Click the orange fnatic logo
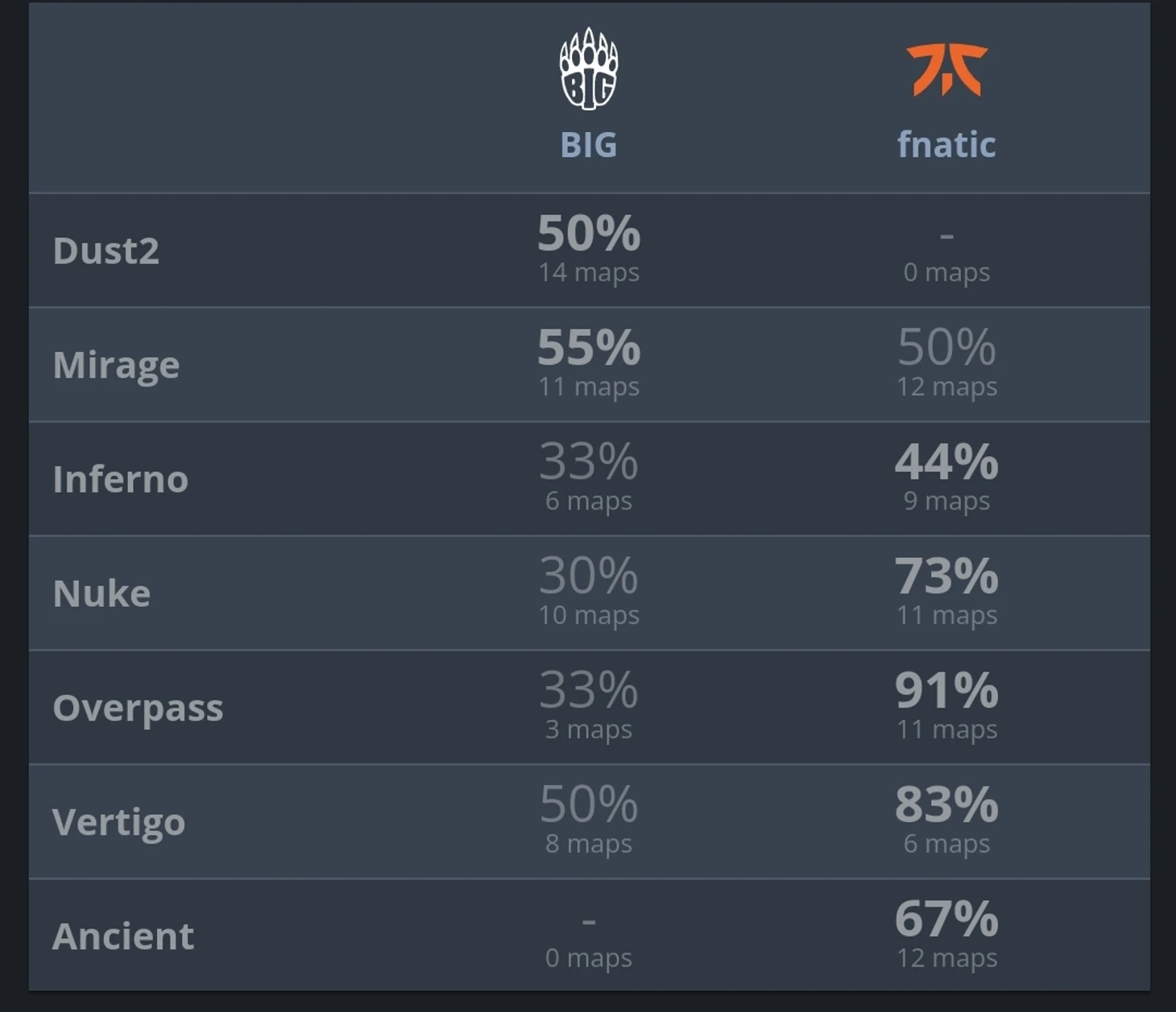 pos(946,70)
